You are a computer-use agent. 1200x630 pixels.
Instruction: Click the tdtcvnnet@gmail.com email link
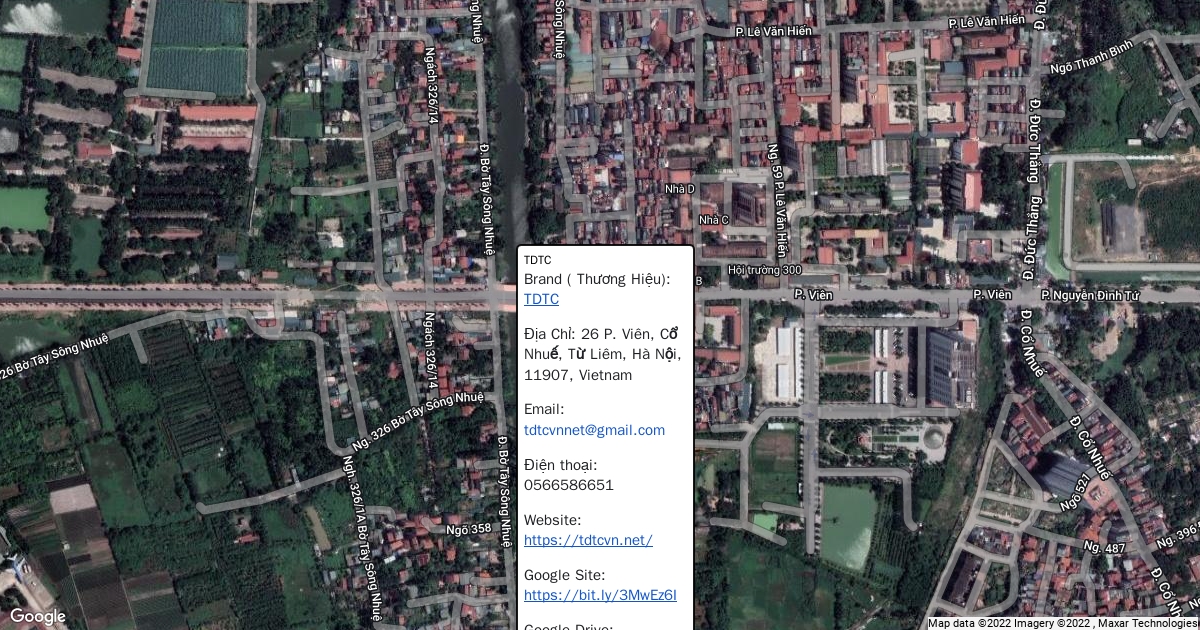[594, 430]
